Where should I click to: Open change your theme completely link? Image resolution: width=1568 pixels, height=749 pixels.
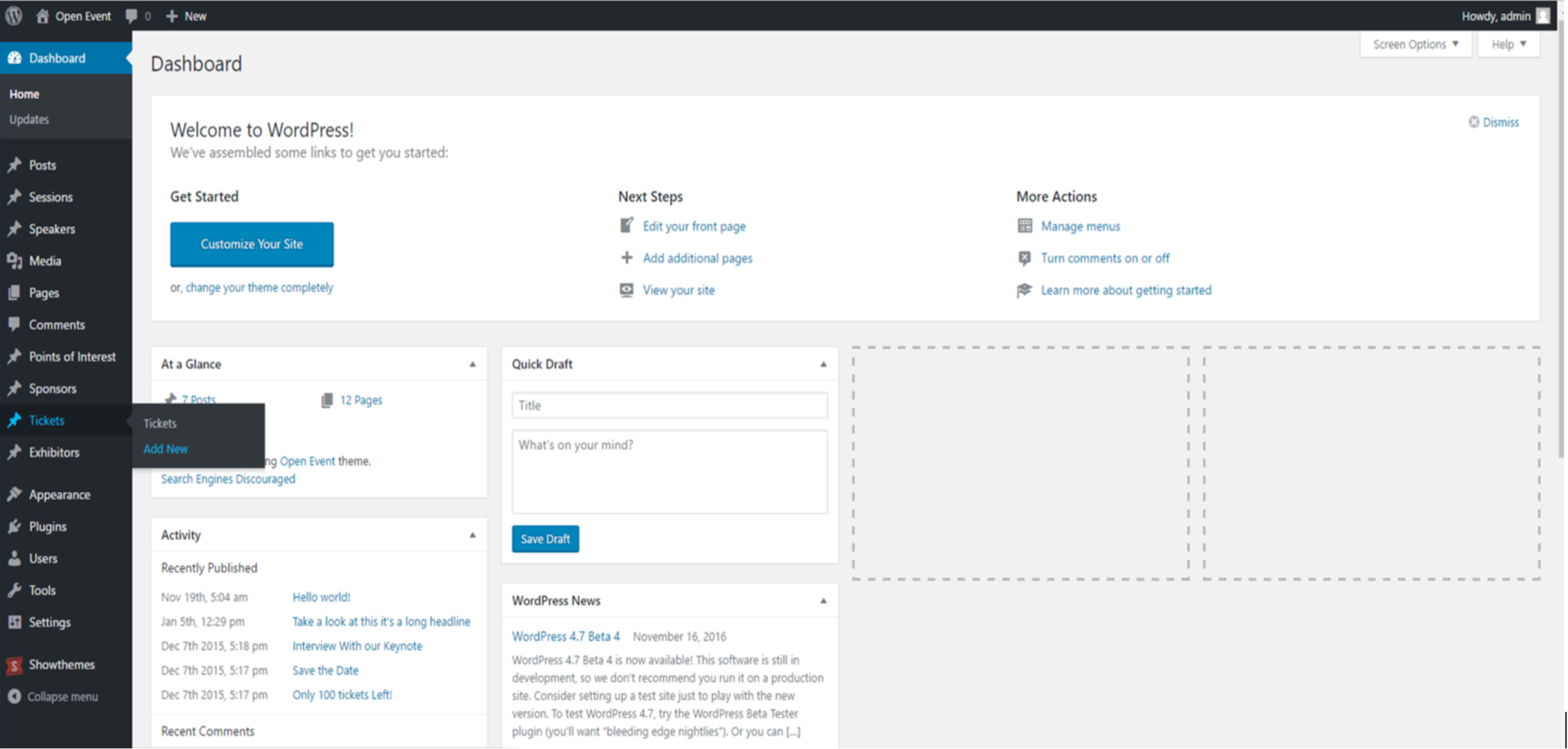(259, 288)
